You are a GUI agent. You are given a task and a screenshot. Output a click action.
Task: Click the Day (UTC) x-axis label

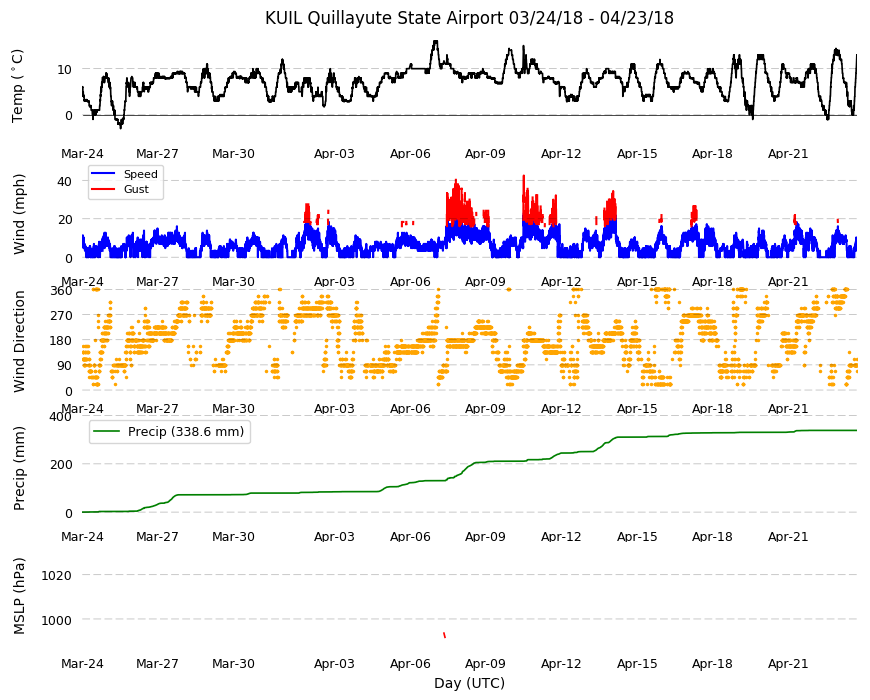(x=469, y=683)
